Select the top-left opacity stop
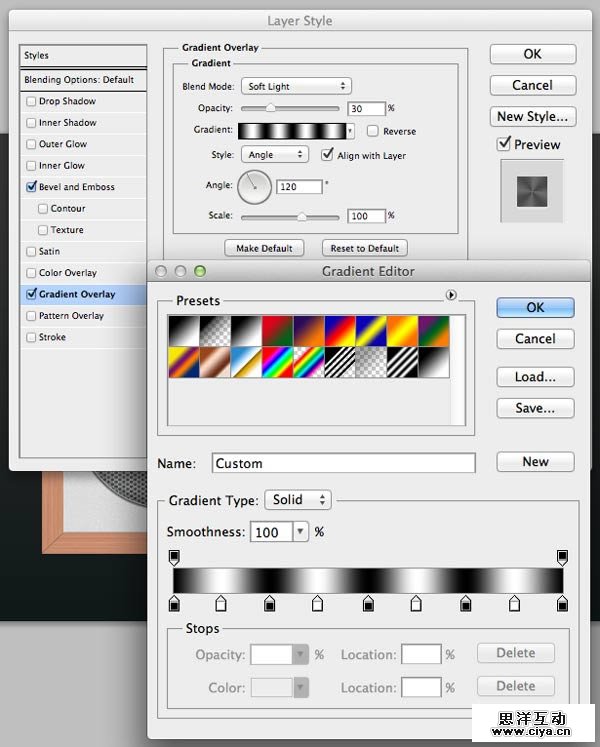The height and width of the screenshot is (747, 600). tap(174, 556)
